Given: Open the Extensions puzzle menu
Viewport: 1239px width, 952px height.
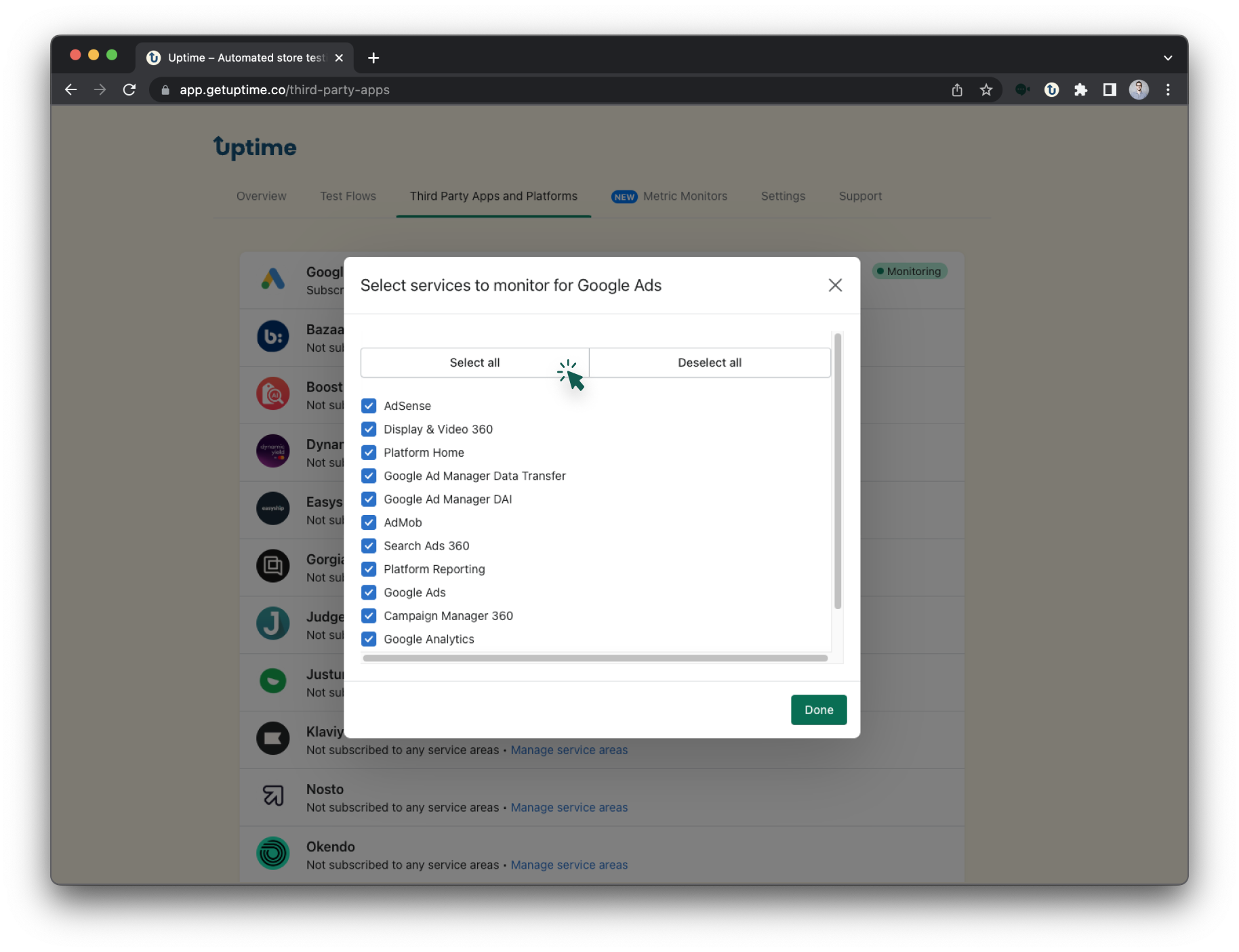Looking at the screenshot, I should (x=1080, y=89).
